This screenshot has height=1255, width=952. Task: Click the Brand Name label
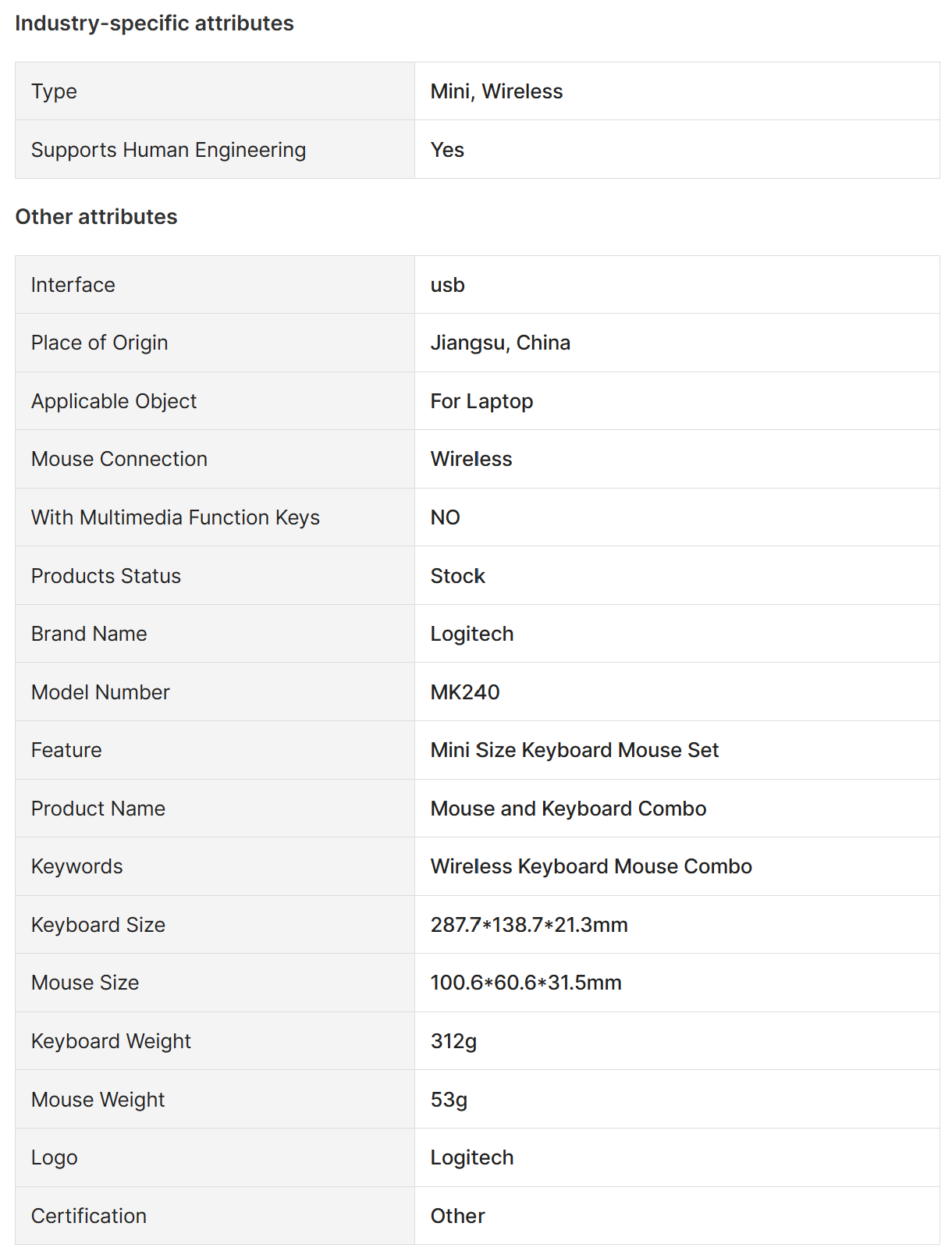(x=89, y=634)
